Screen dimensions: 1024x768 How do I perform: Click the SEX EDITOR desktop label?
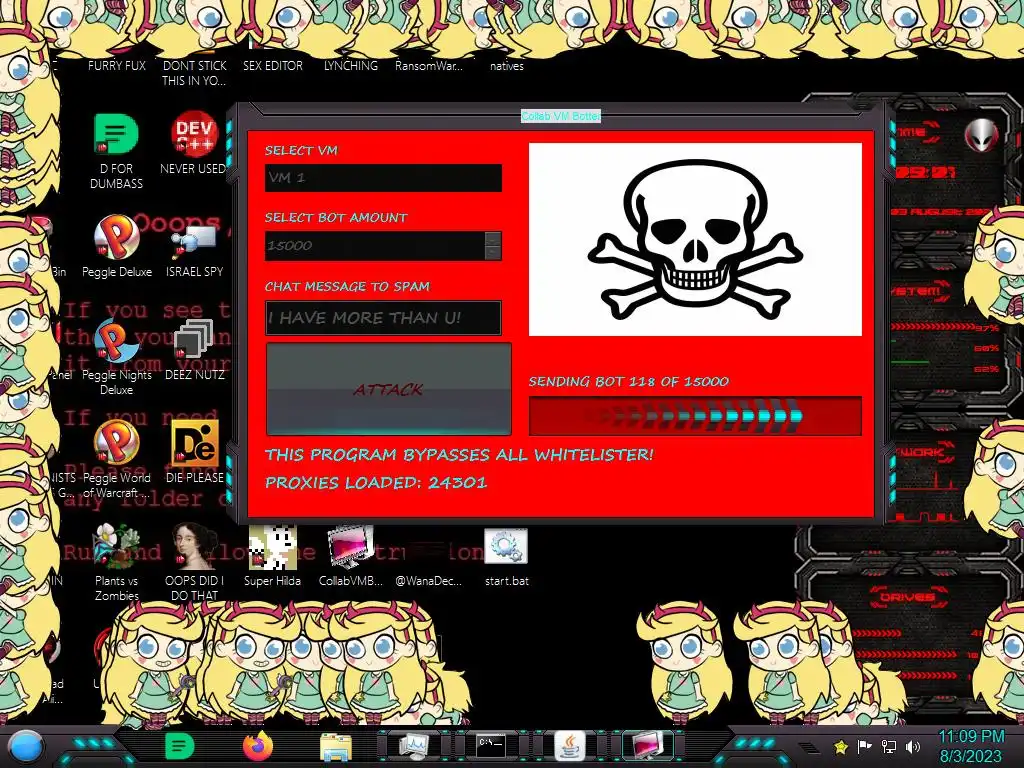pos(272,65)
